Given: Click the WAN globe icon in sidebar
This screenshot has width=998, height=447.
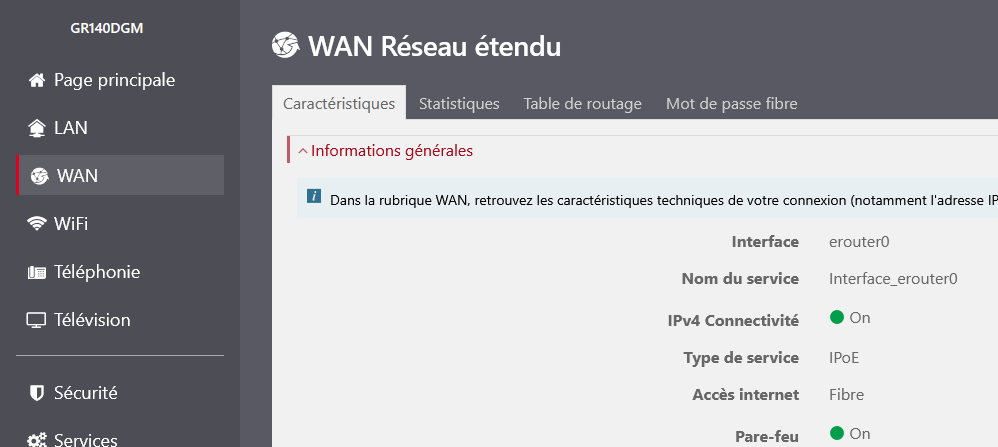Looking at the screenshot, I should pyautogui.click(x=39, y=176).
